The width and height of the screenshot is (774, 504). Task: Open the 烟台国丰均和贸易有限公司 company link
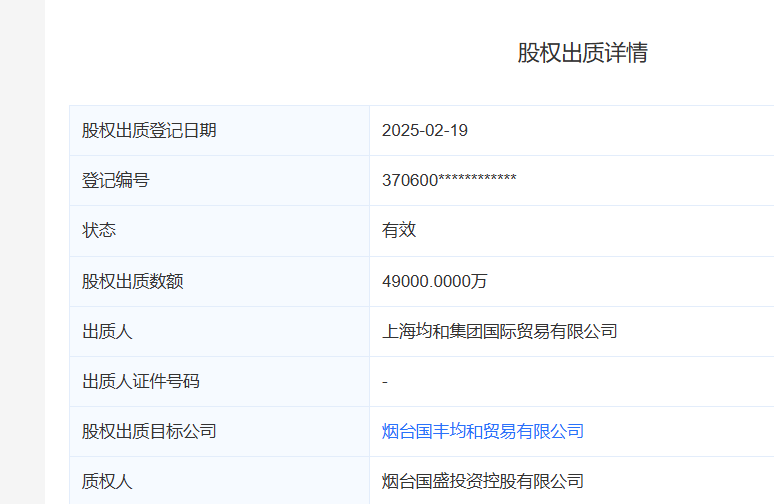(x=482, y=431)
